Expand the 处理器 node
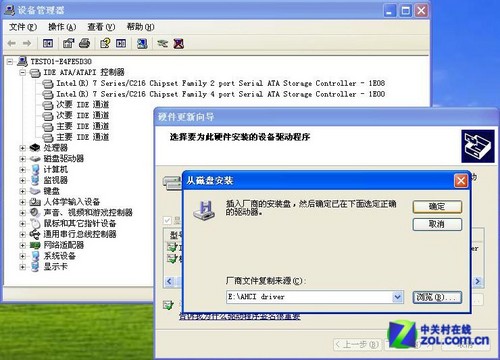The height and width of the screenshot is (360, 500). point(22,148)
